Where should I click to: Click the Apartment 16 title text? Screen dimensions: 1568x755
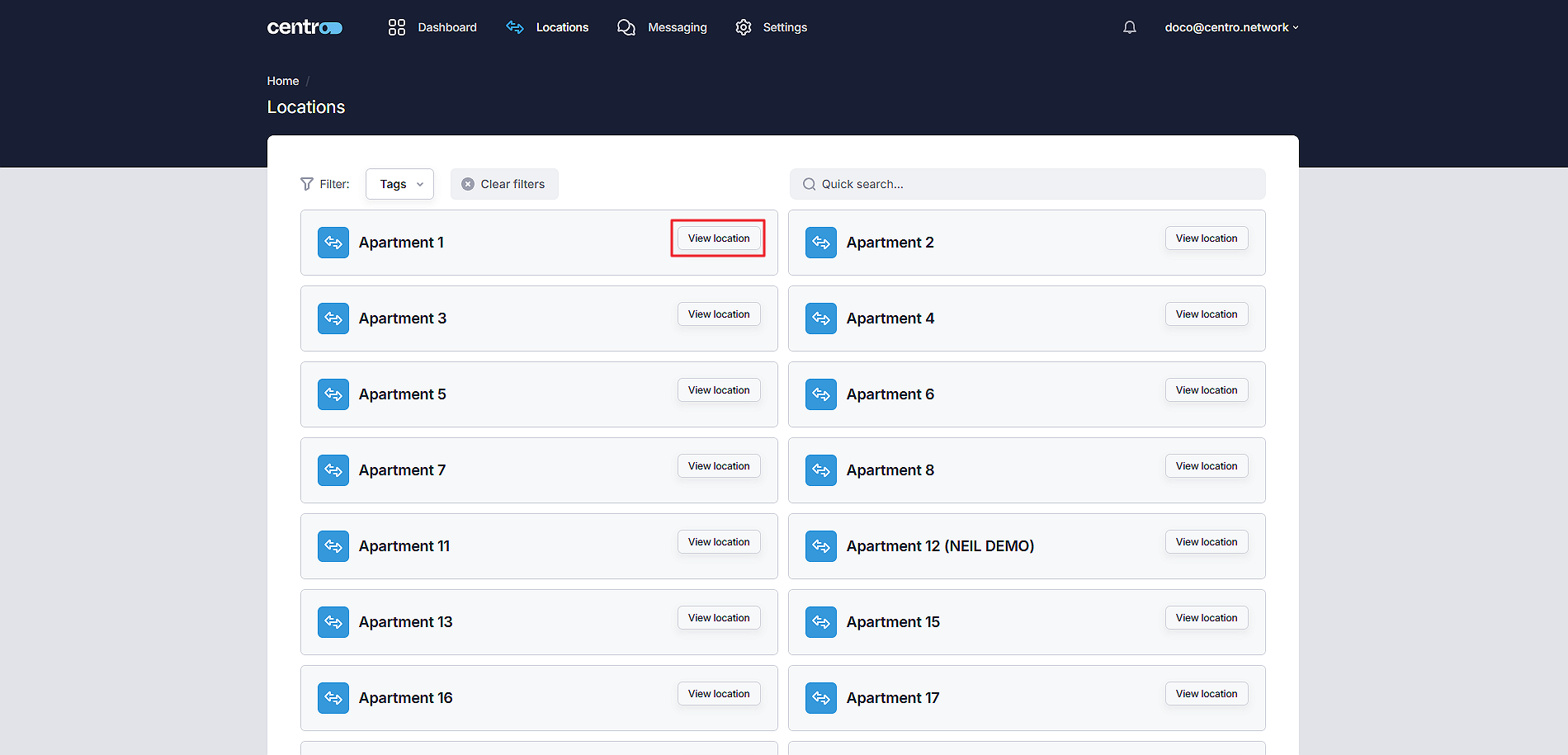405,698
